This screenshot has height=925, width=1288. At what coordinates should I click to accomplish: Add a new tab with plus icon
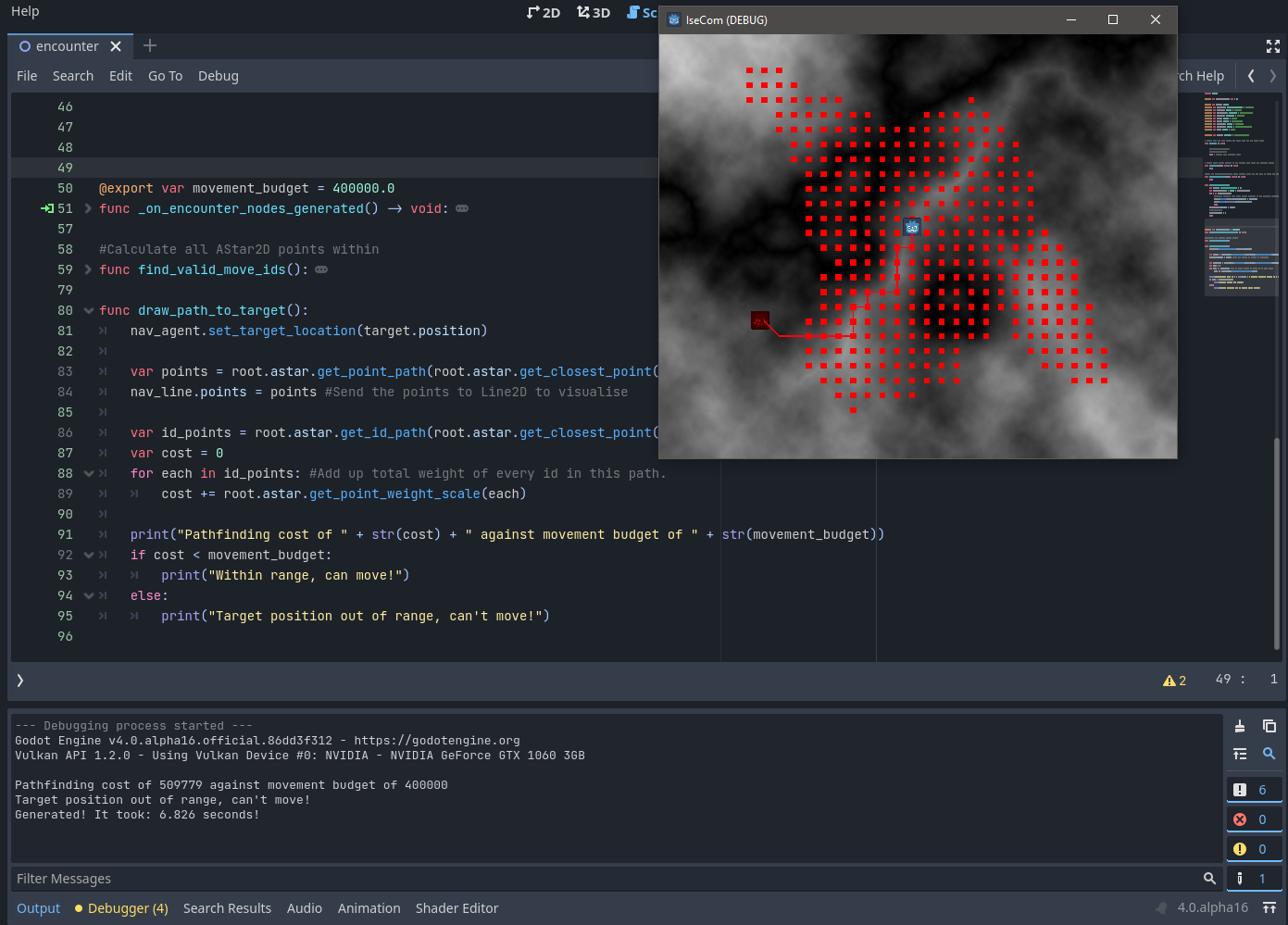150,45
